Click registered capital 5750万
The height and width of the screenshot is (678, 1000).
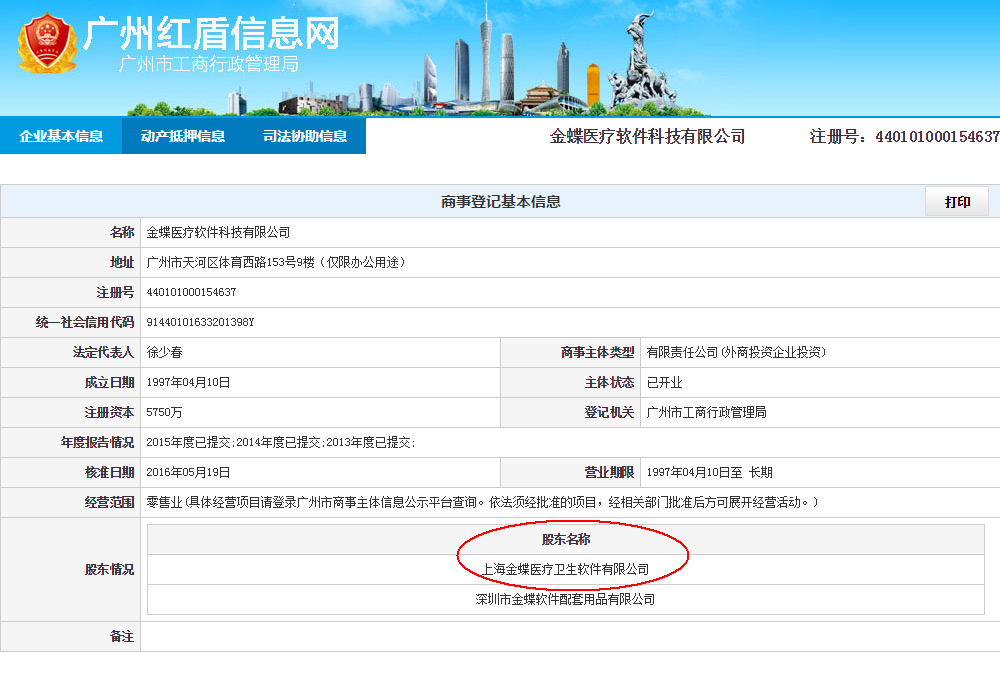(164, 412)
